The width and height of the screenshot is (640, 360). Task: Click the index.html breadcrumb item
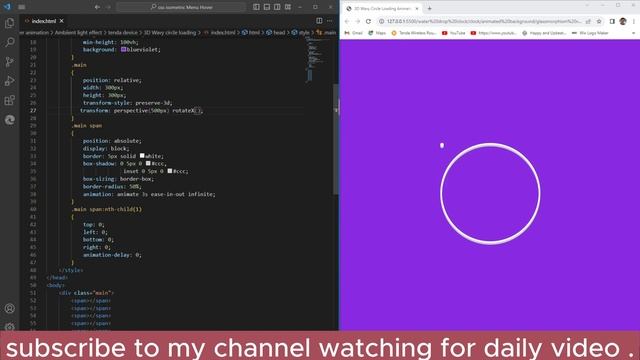click(x=220, y=33)
